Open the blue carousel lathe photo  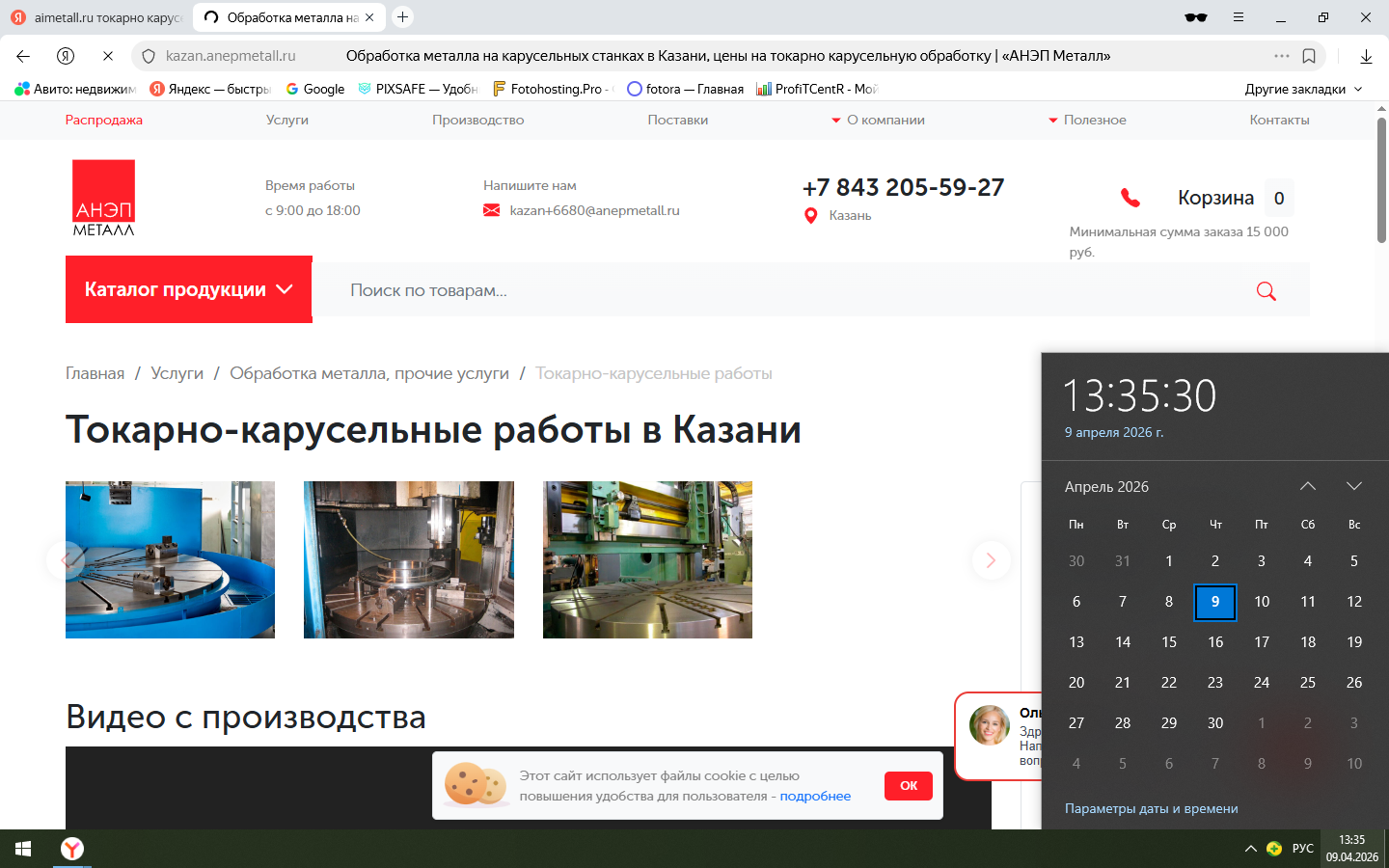click(x=170, y=559)
